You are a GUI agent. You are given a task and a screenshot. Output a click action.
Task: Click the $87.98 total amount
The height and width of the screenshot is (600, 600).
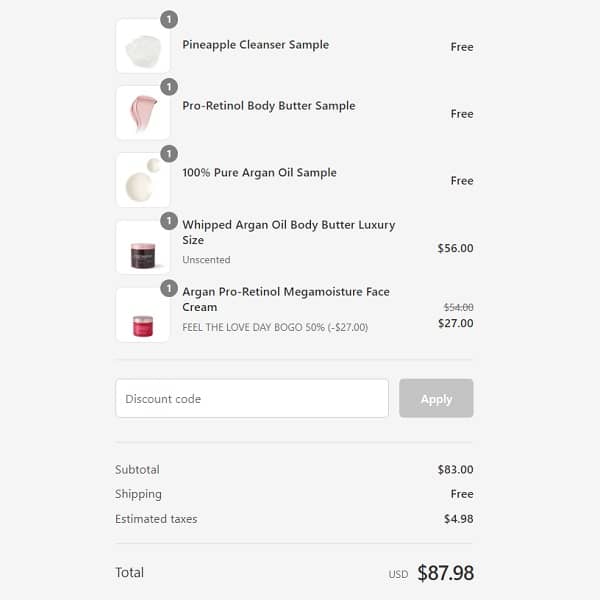pos(445,573)
